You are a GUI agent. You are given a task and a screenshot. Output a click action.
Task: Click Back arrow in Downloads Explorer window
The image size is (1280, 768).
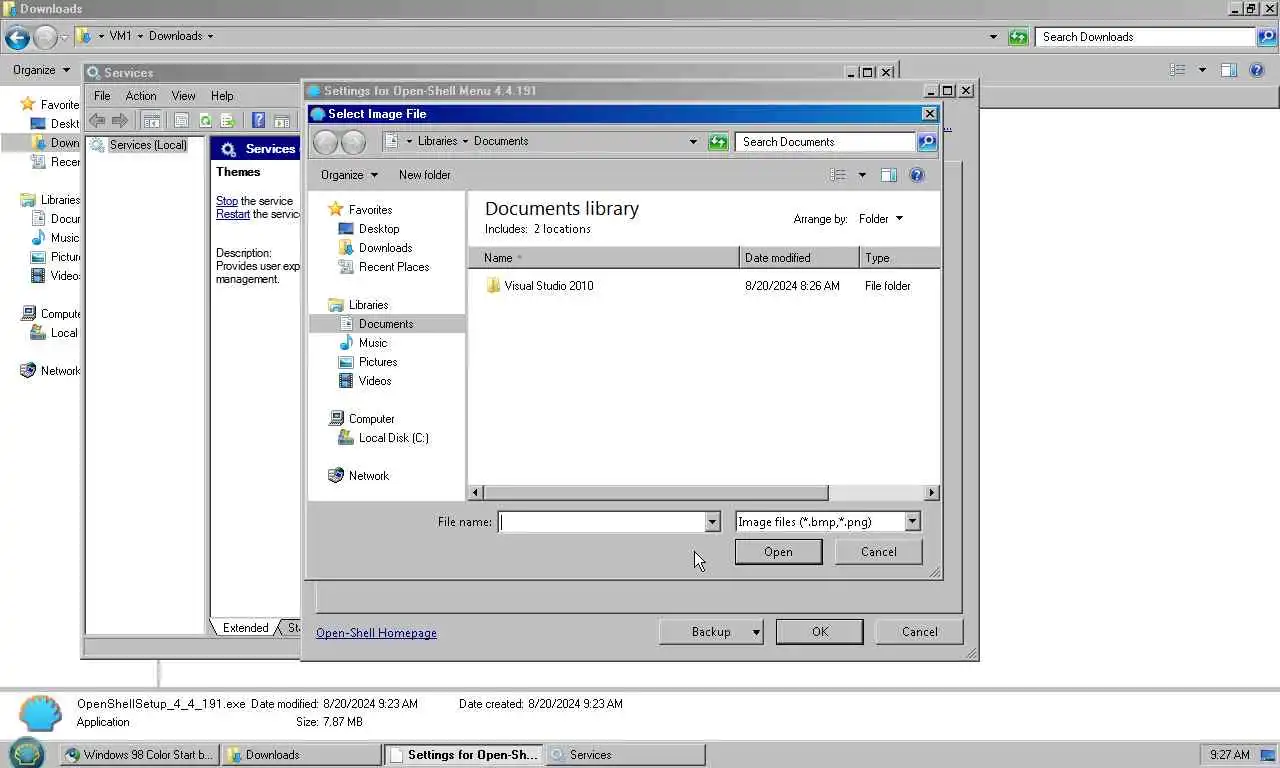pos(17,38)
